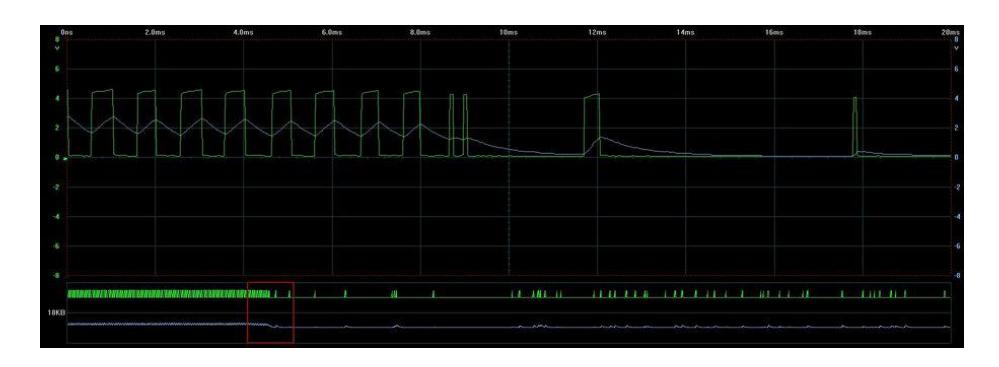Click the 6.0ms time axis label
This screenshot has height=367, width=999.
(333, 32)
